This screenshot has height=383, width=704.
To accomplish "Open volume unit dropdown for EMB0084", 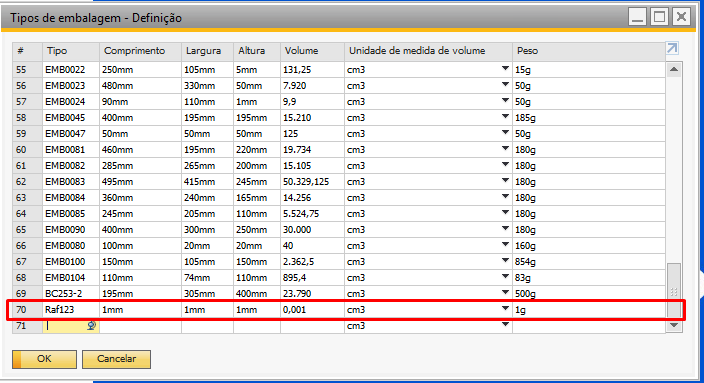I will click(x=505, y=197).
